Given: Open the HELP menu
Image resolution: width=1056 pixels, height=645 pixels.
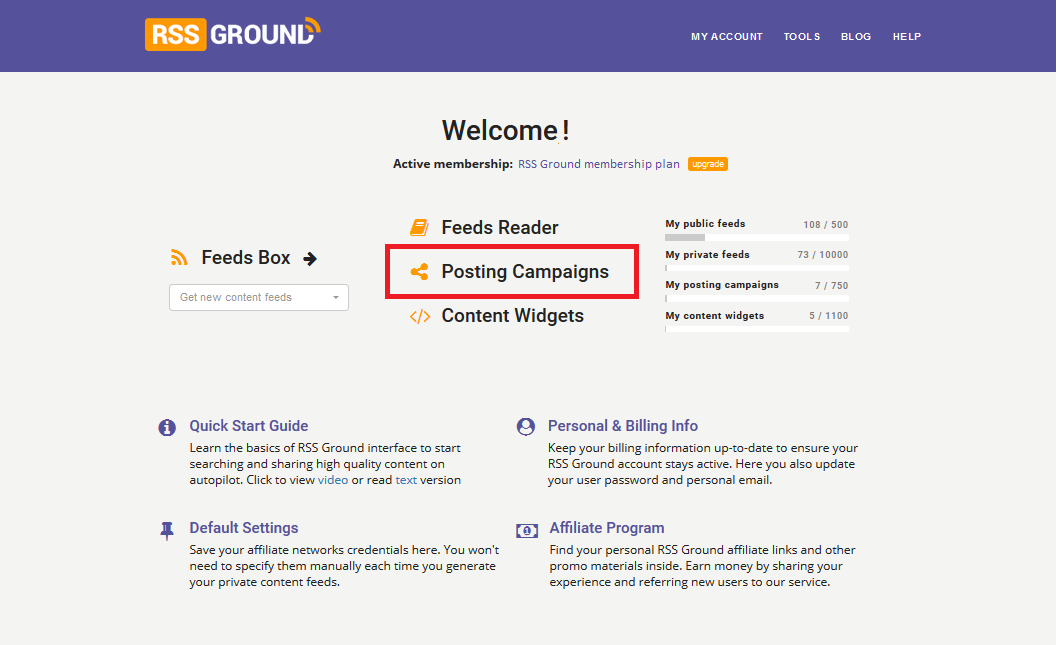Looking at the screenshot, I should click(906, 36).
